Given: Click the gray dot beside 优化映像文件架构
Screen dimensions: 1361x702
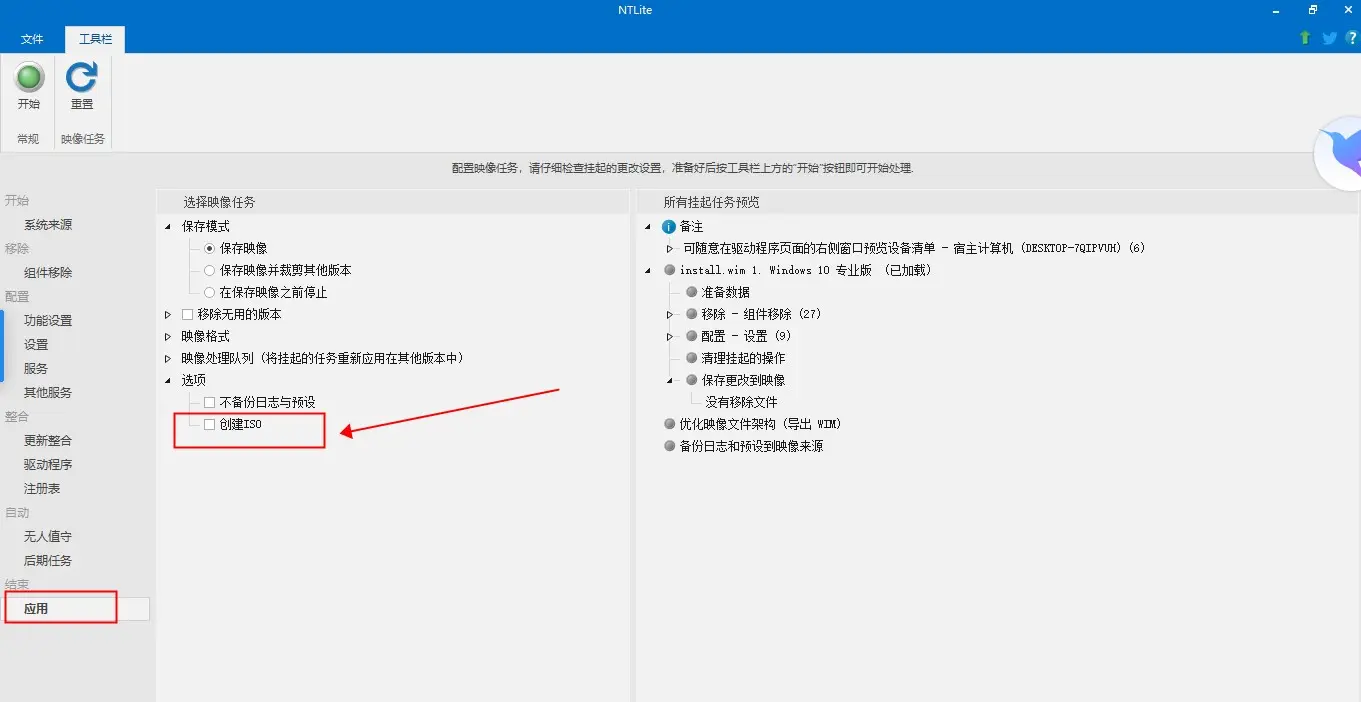Looking at the screenshot, I should [x=670, y=424].
